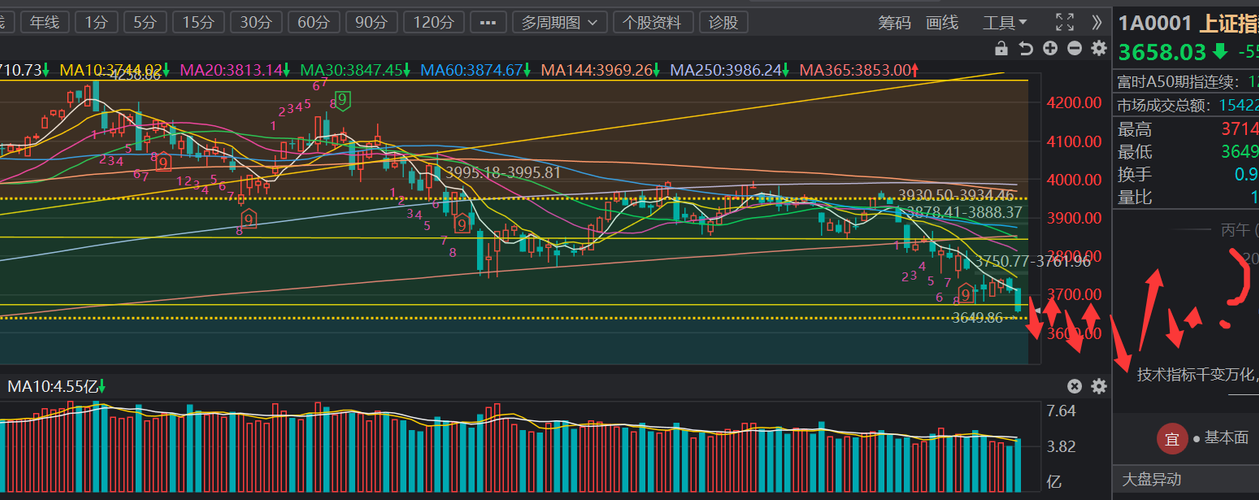Viewport: 1259px width, 500px height.
Task: Click MA20:3813.14 indicator label
Action: [235, 70]
